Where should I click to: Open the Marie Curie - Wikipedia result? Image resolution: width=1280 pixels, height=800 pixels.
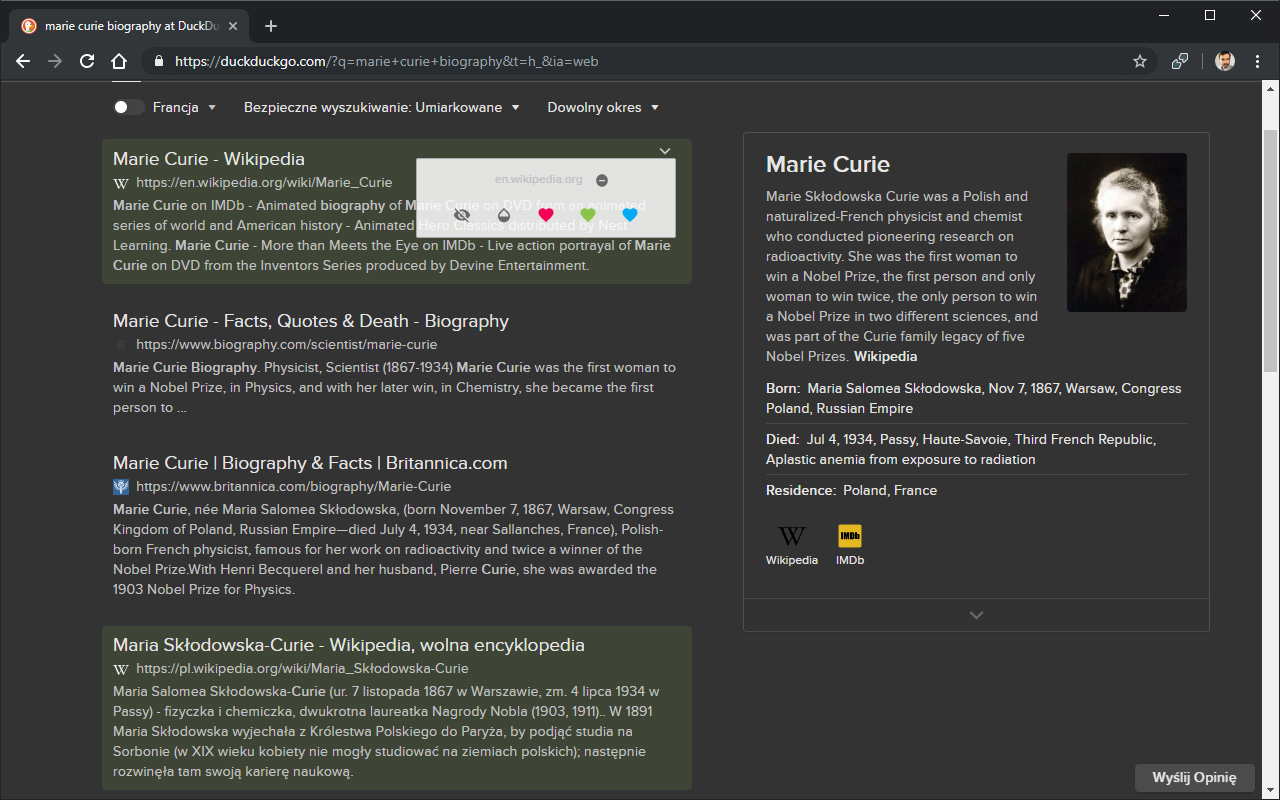click(209, 159)
